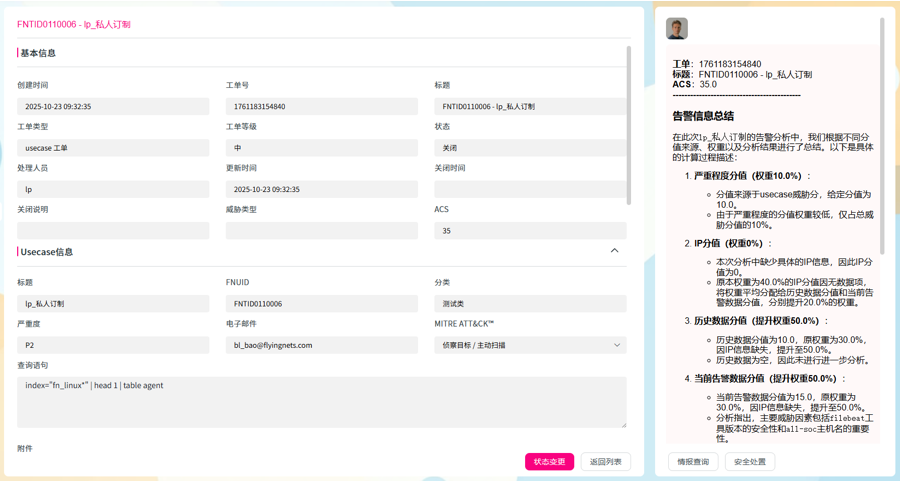Click the ACS field showing 35
The width and height of the screenshot is (900, 482).
click(530, 231)
